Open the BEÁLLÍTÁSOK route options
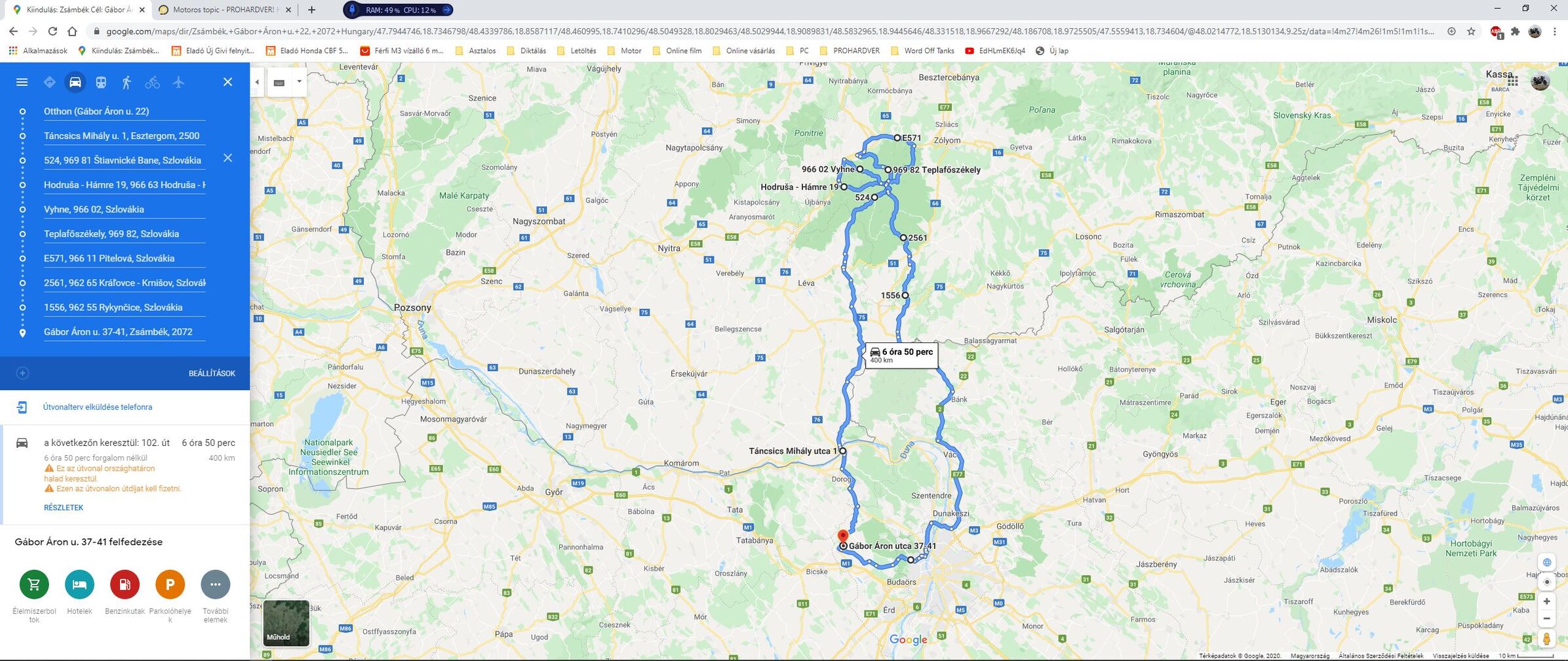The image size is (1568, 661). tap(212, 373)
